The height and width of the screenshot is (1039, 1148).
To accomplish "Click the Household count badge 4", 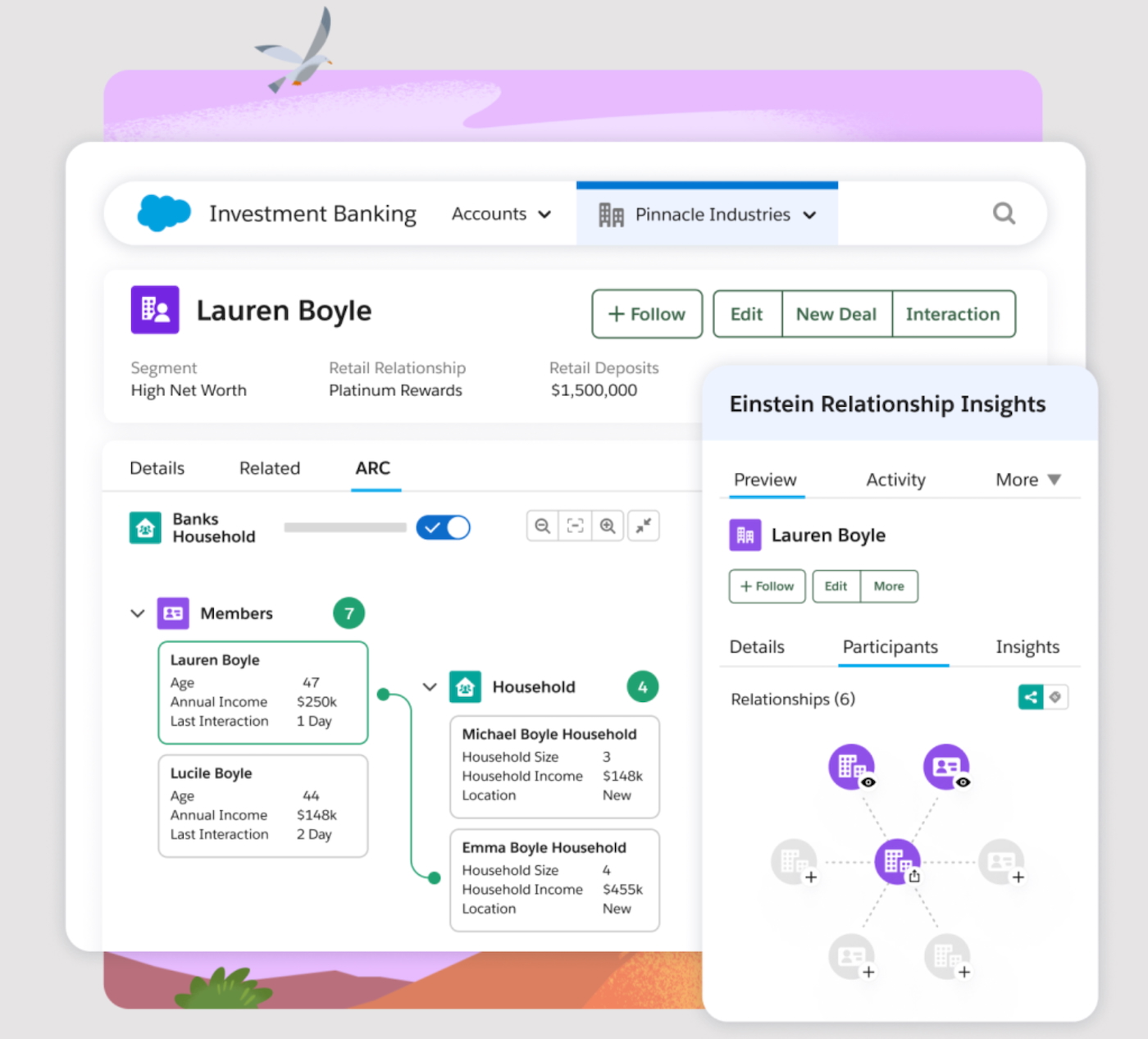I will (x=643, y=687).
